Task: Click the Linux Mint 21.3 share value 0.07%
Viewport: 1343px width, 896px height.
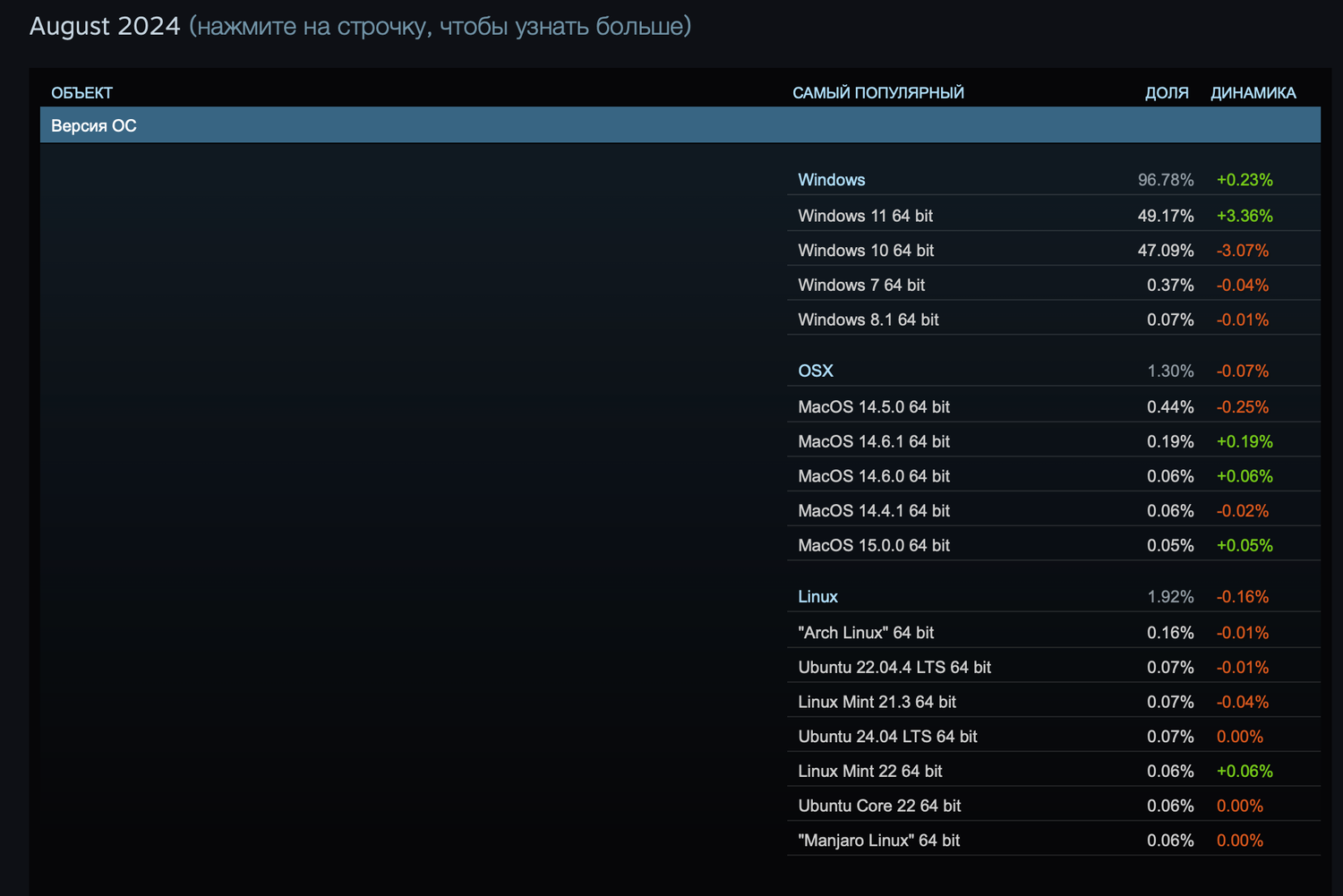Action: pos(1170,703)
